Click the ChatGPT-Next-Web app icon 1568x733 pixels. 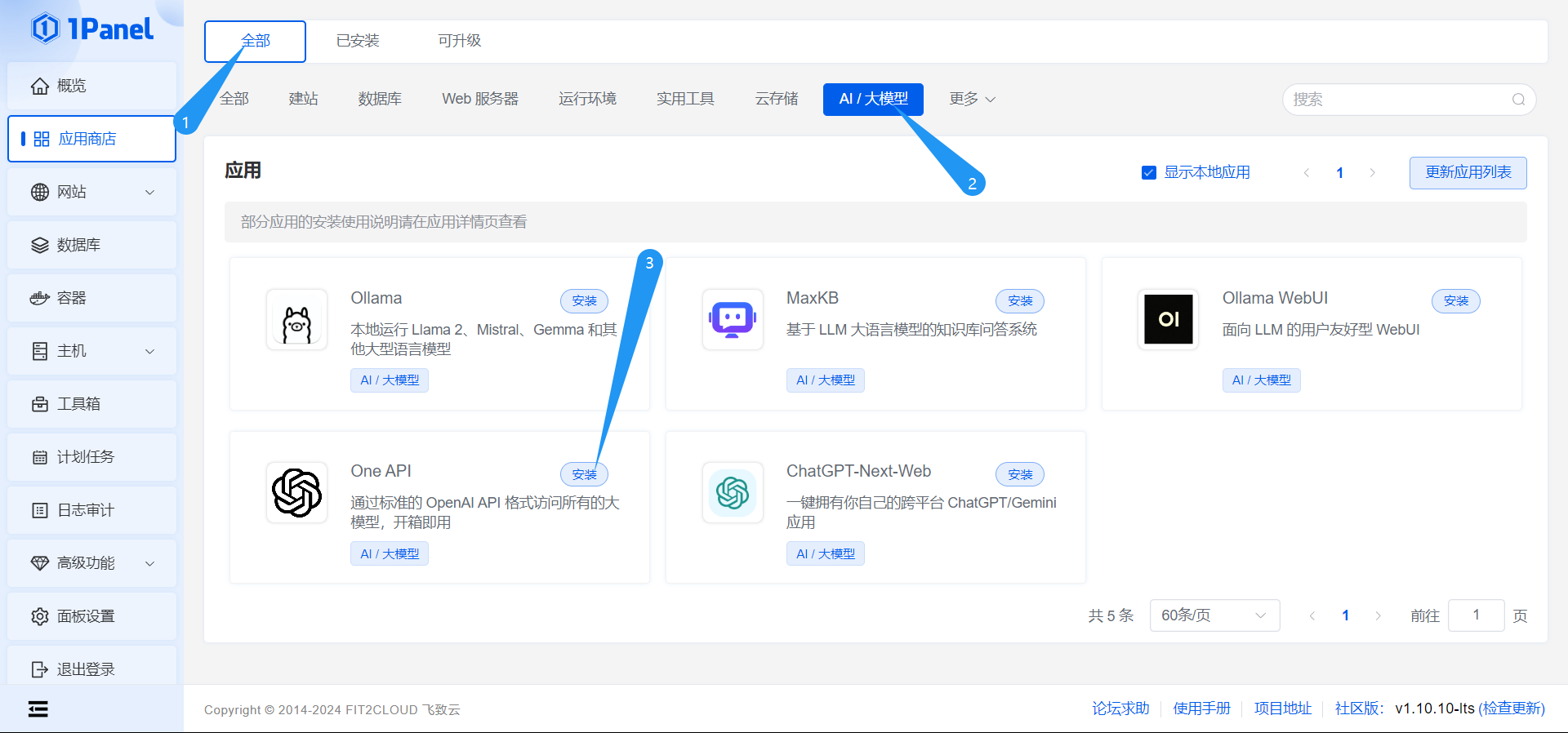[733, 492]
